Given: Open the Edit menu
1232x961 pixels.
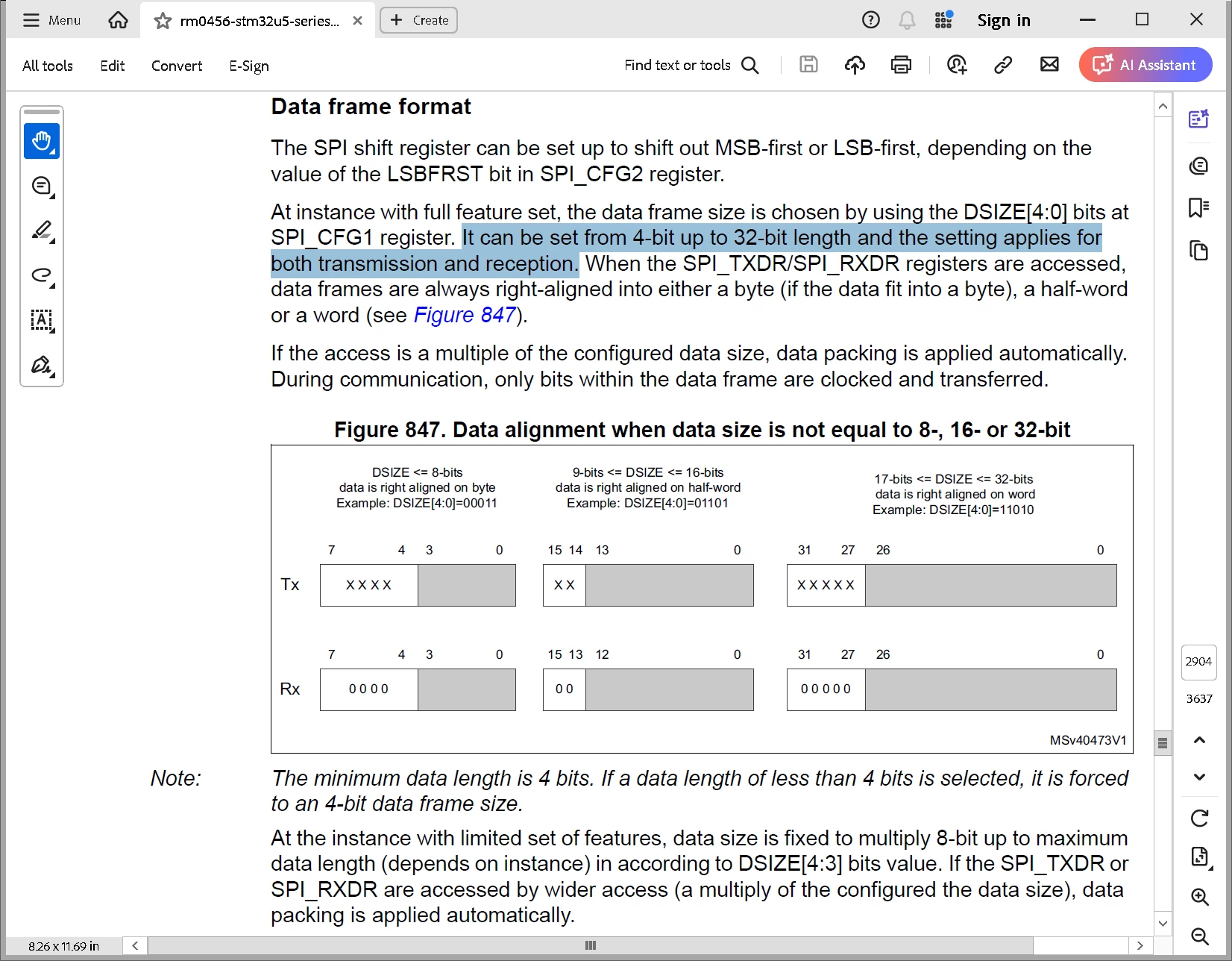Looking at the screenshot, I should coord(113,66).
